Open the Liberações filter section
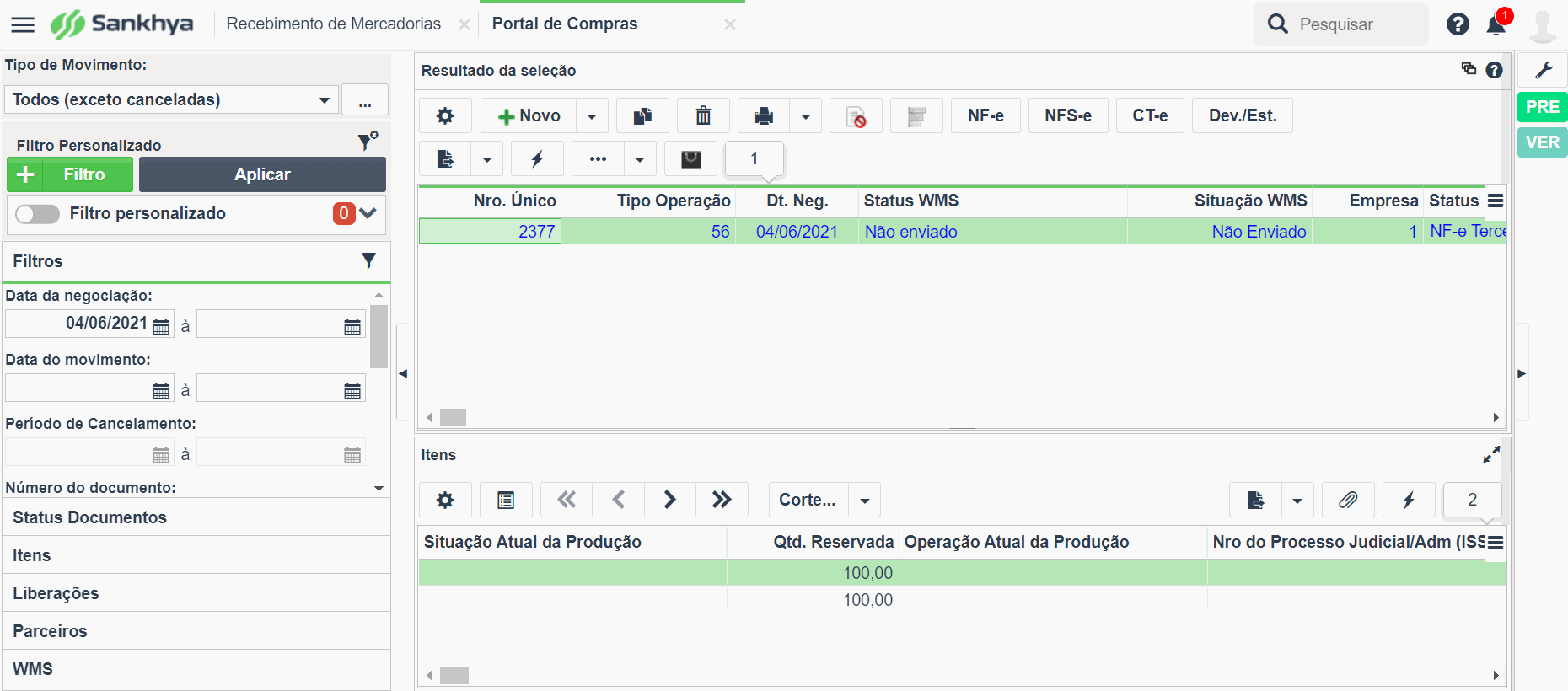The height and width of the screenshot is (691, 1568). [x=196, y=593]
